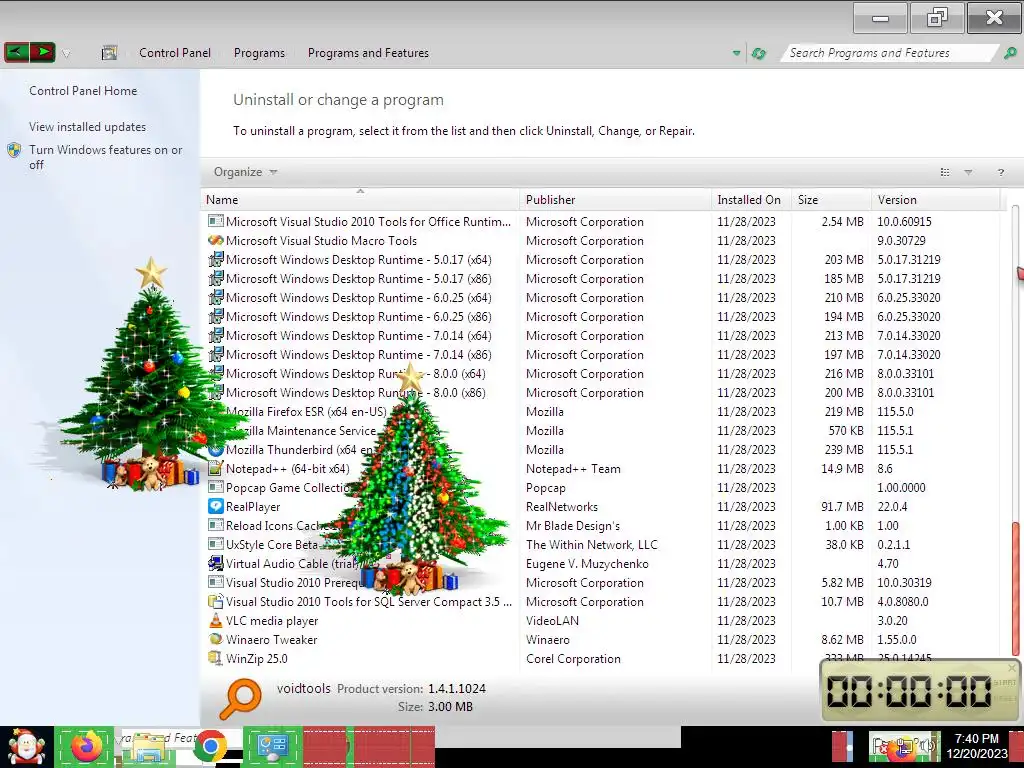Sort list by Version column header
1024x768 pixels.
[x=935, y=200]
